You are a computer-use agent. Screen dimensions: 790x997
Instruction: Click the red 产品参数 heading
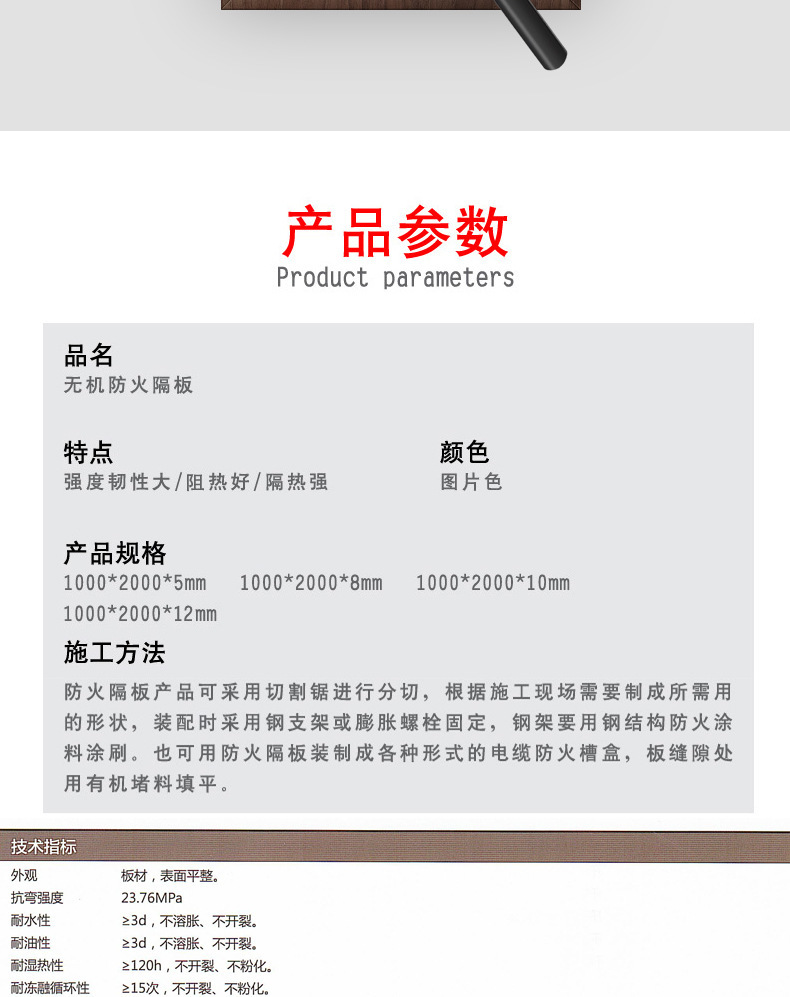(395, 231)
